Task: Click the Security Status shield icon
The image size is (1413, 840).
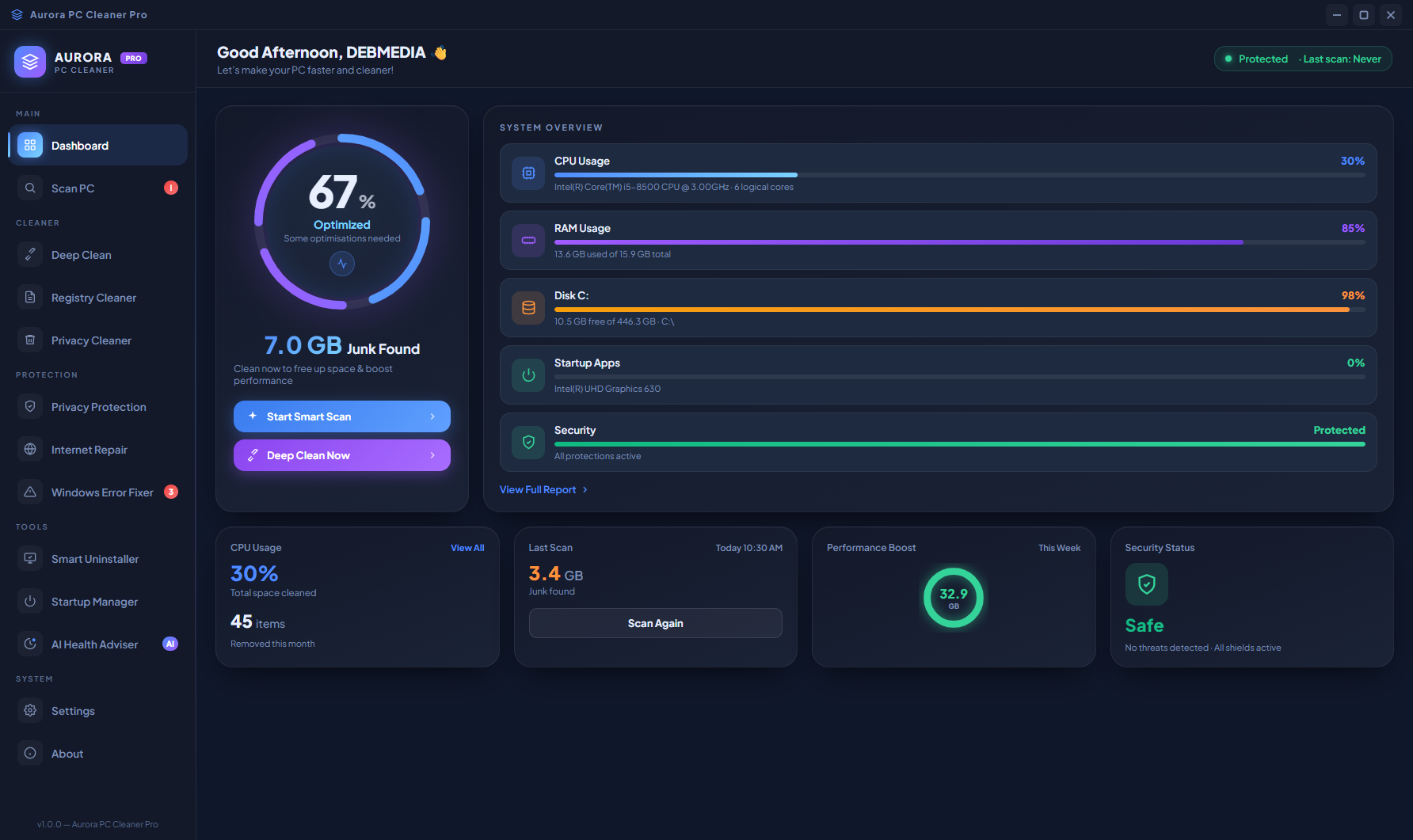Action: tap(1147, 584)
